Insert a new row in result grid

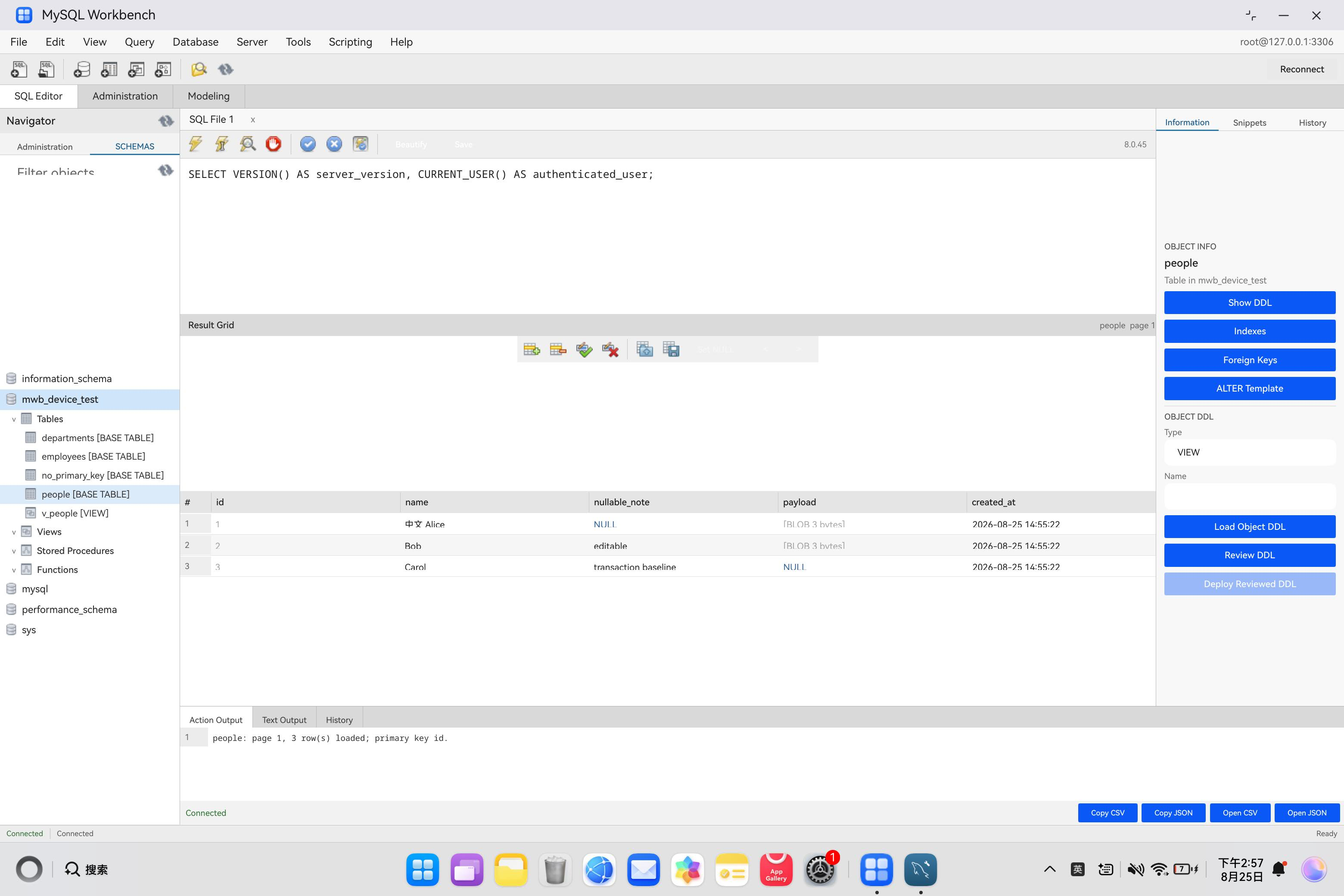click(532, 349)
